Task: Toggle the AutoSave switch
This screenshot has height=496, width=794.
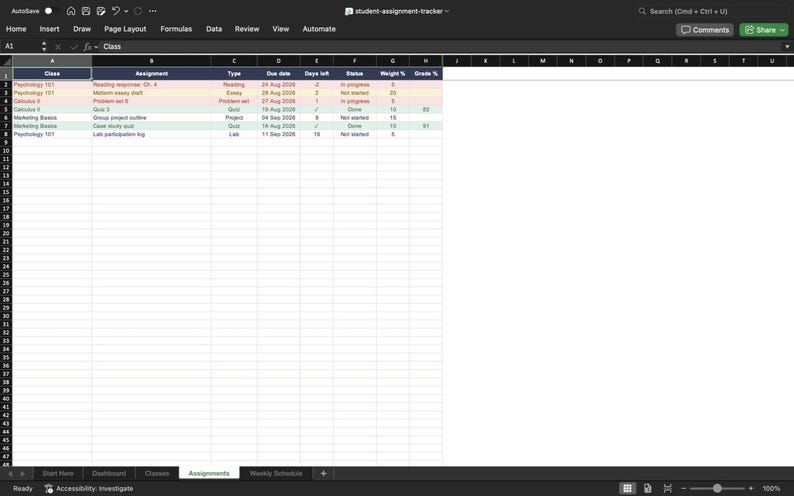Action: coord(49,11)
